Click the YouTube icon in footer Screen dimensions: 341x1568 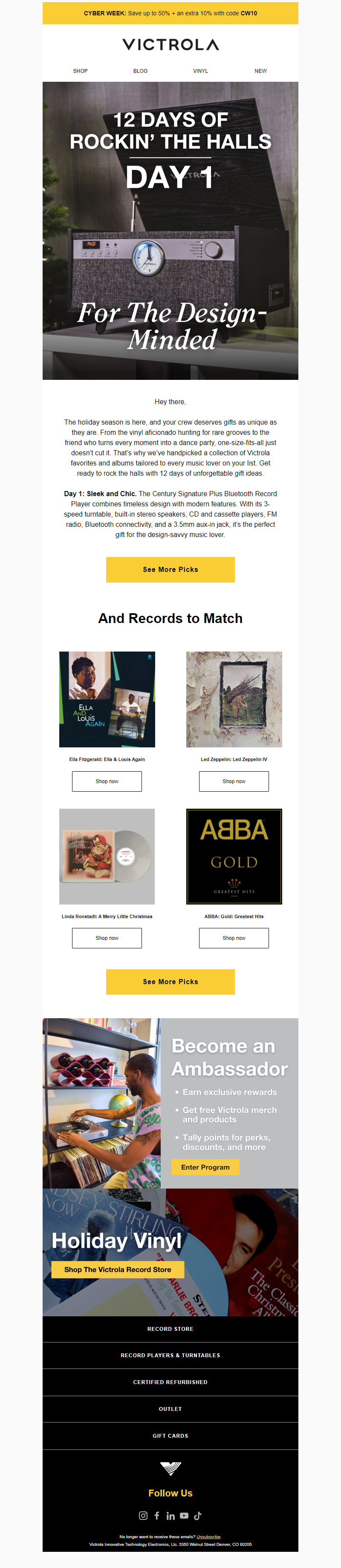coord(184,1516)
